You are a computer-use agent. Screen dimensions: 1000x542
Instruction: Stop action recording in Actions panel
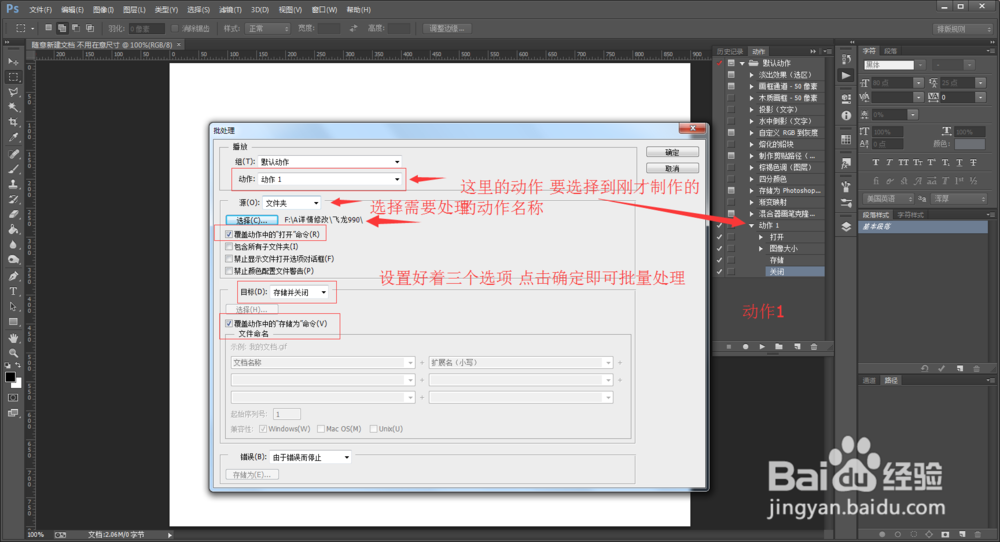click(728, 346)
